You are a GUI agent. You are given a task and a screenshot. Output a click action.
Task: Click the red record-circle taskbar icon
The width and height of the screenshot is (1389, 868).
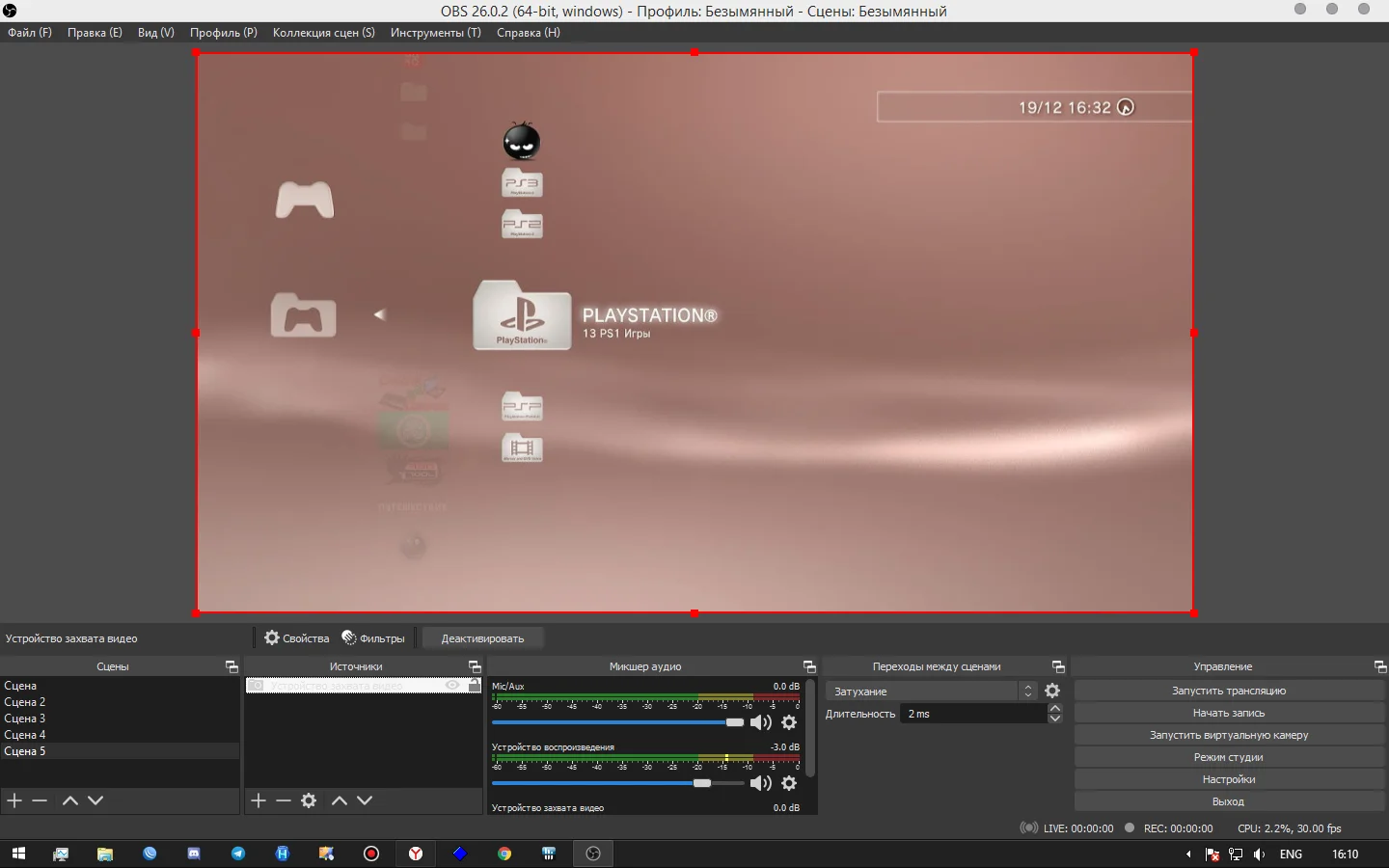pos(371,854)
